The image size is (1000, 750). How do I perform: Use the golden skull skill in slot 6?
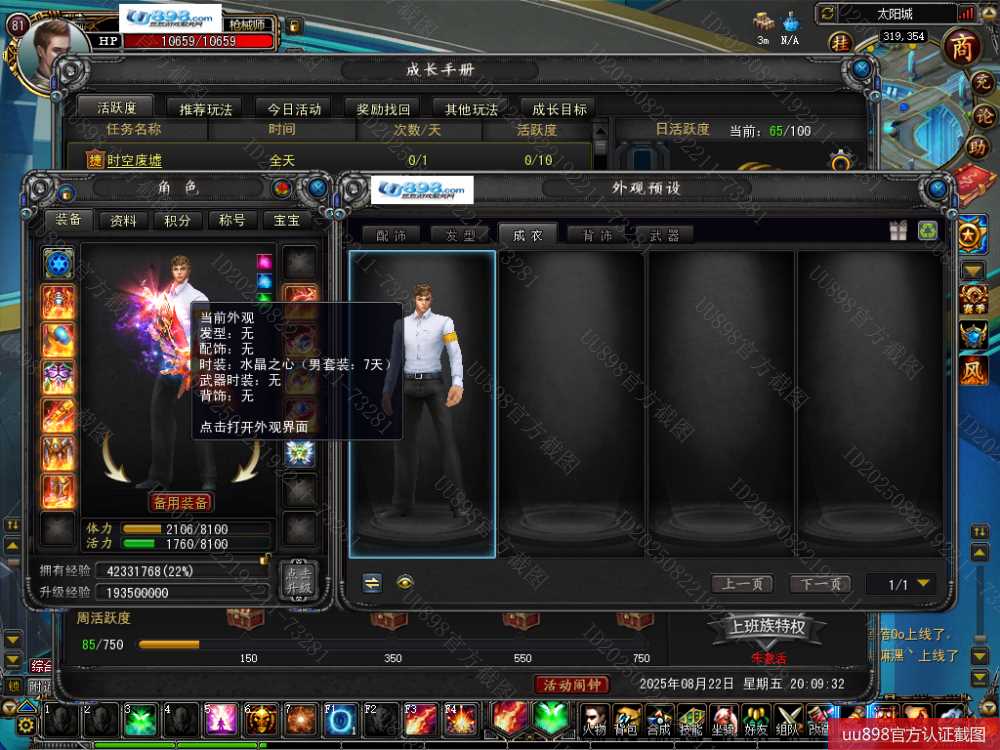click(261, 720)
